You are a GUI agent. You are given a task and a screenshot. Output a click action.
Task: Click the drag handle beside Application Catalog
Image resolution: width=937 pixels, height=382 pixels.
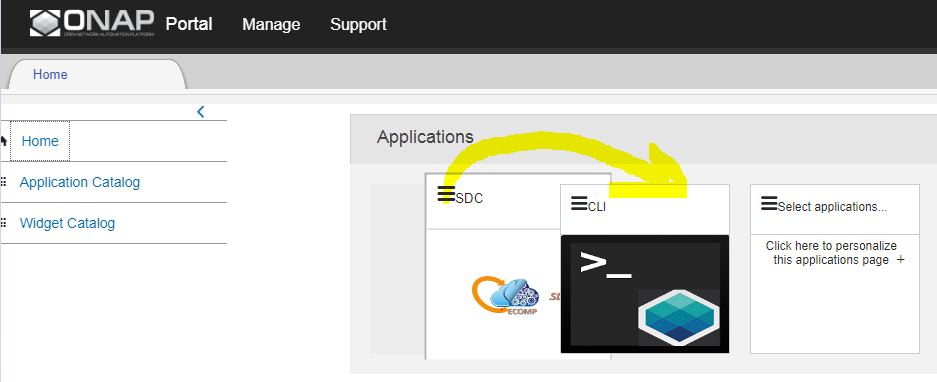[x=4, y=182]
